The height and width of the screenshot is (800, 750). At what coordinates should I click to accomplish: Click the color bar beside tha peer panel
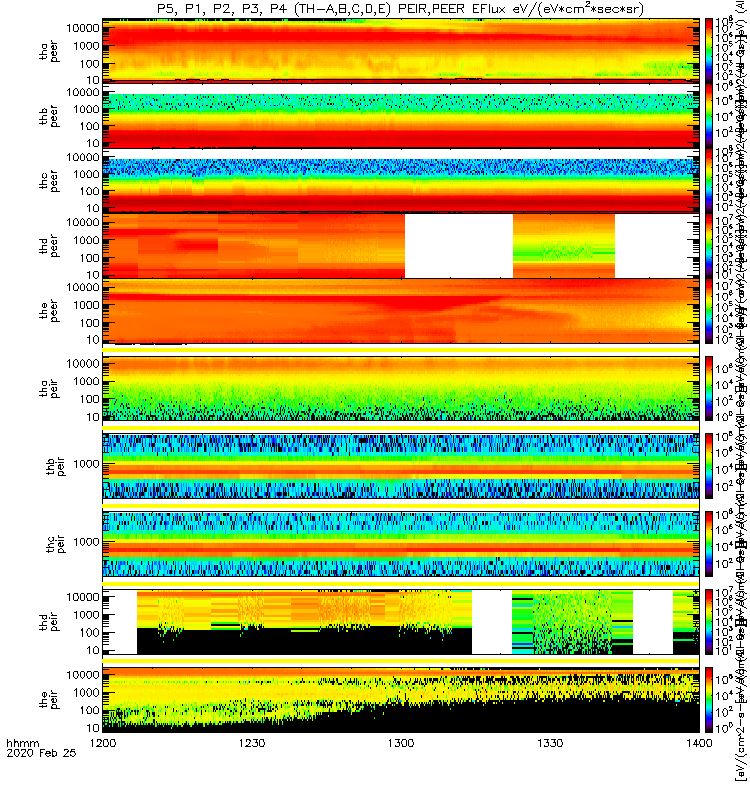(709, 49)
